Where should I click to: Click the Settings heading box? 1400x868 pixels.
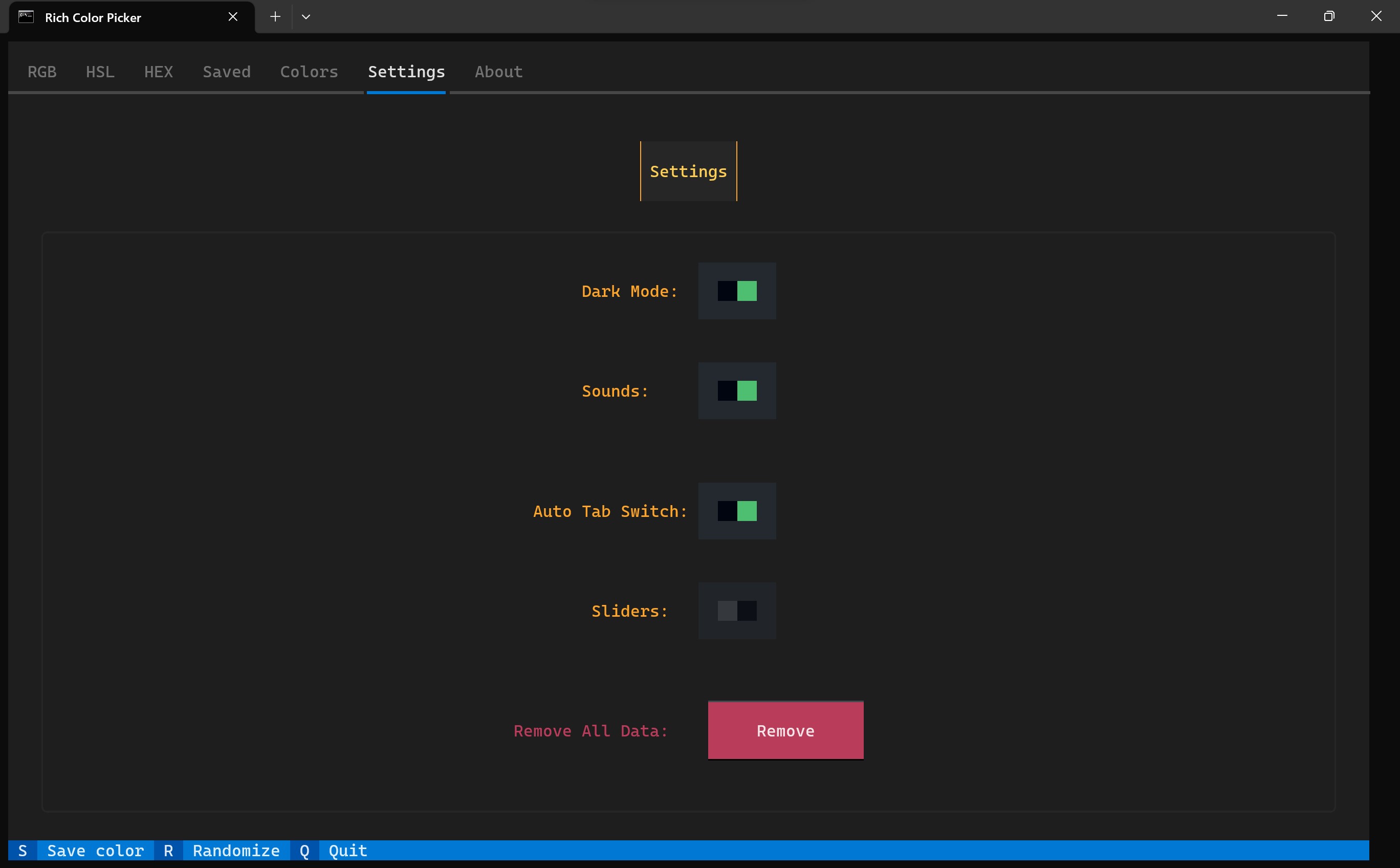pos(688,171)
